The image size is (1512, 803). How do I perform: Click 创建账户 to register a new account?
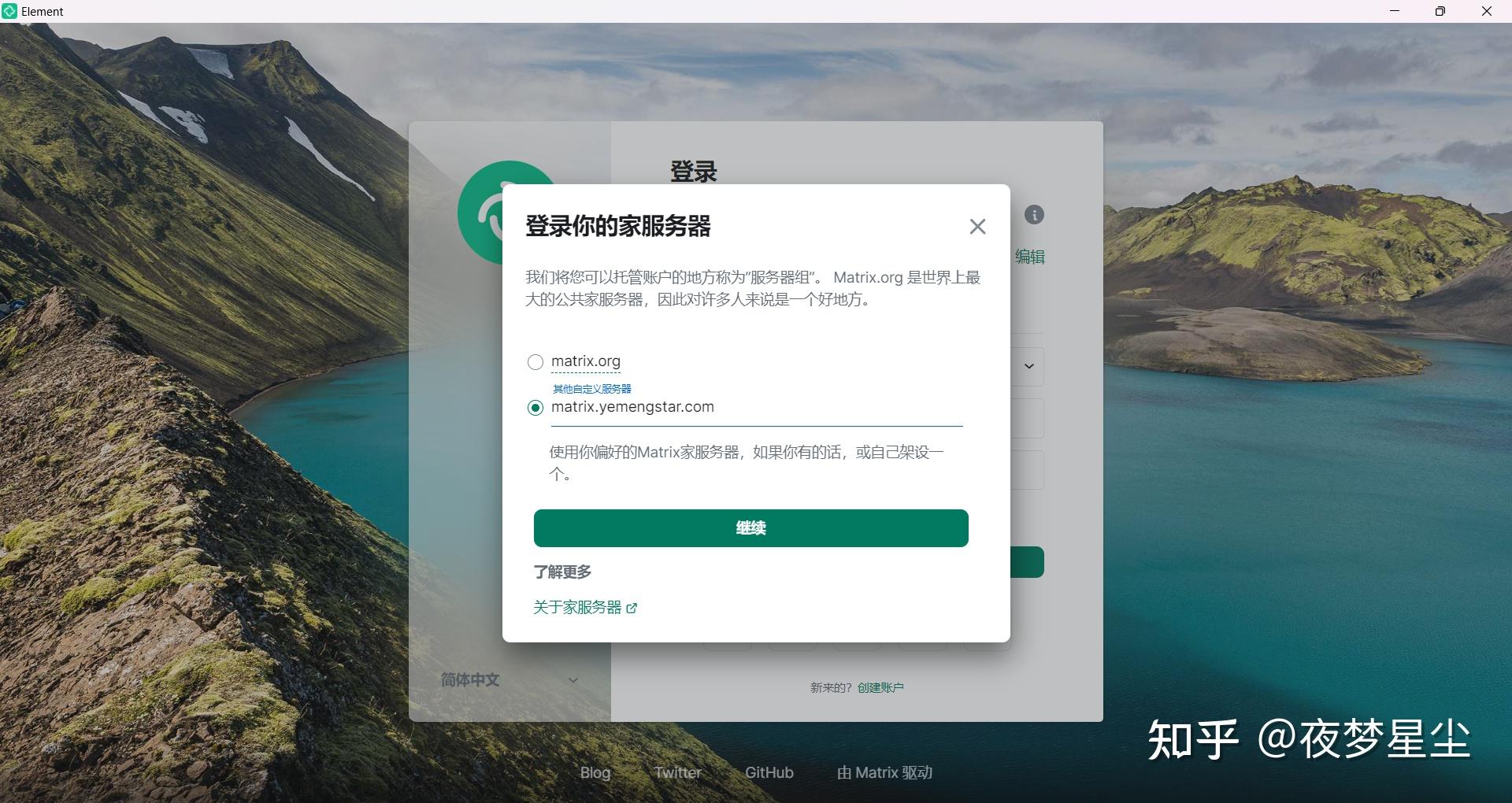tap(880, 686)
